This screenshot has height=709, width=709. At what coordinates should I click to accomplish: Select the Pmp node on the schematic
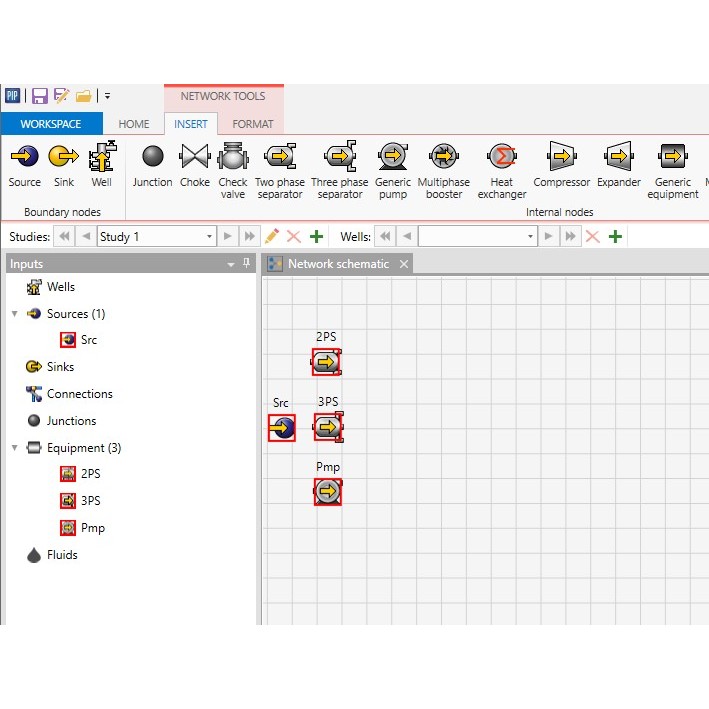click(x=327, y=491)
